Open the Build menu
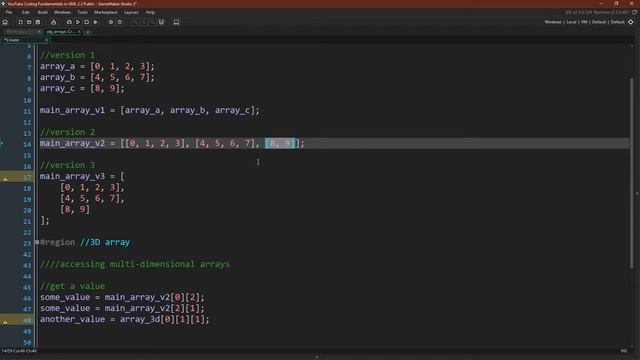Image resolution: width=640 pixels, height=360 pixels. coord(42,12)
